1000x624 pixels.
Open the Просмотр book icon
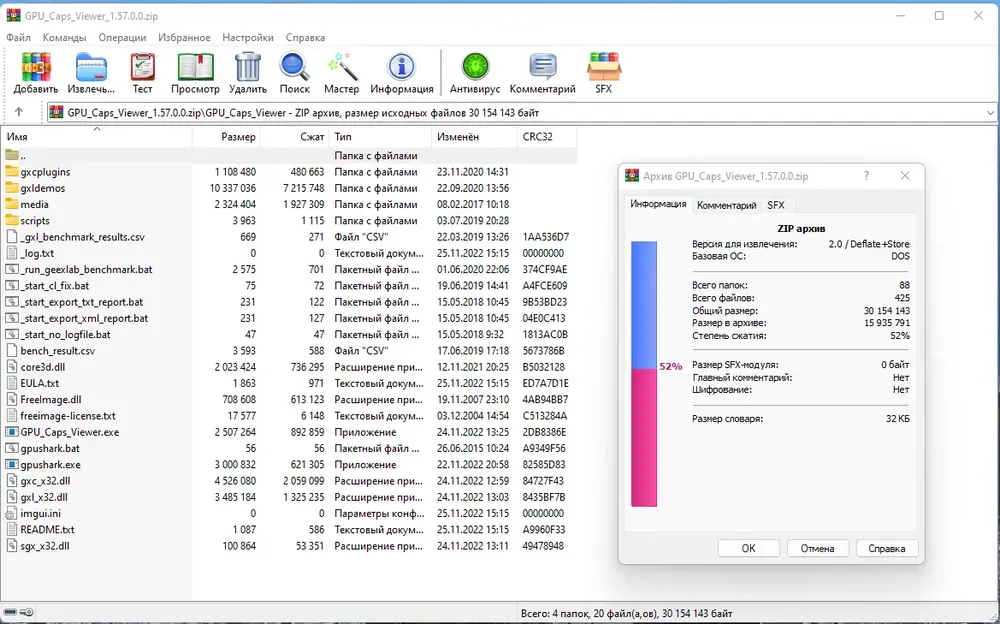coord(195,66)
